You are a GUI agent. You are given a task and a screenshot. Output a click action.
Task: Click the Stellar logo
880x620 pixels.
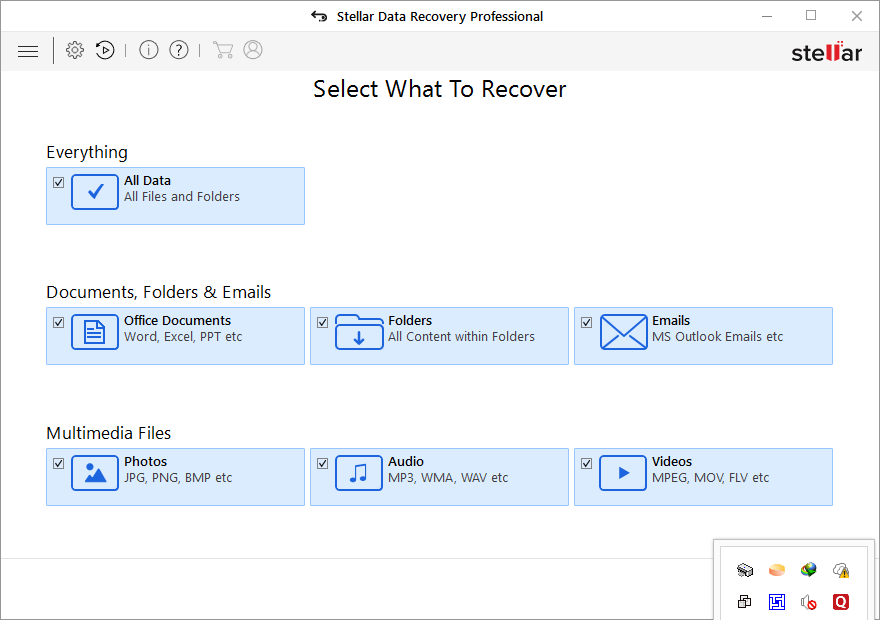827,52
